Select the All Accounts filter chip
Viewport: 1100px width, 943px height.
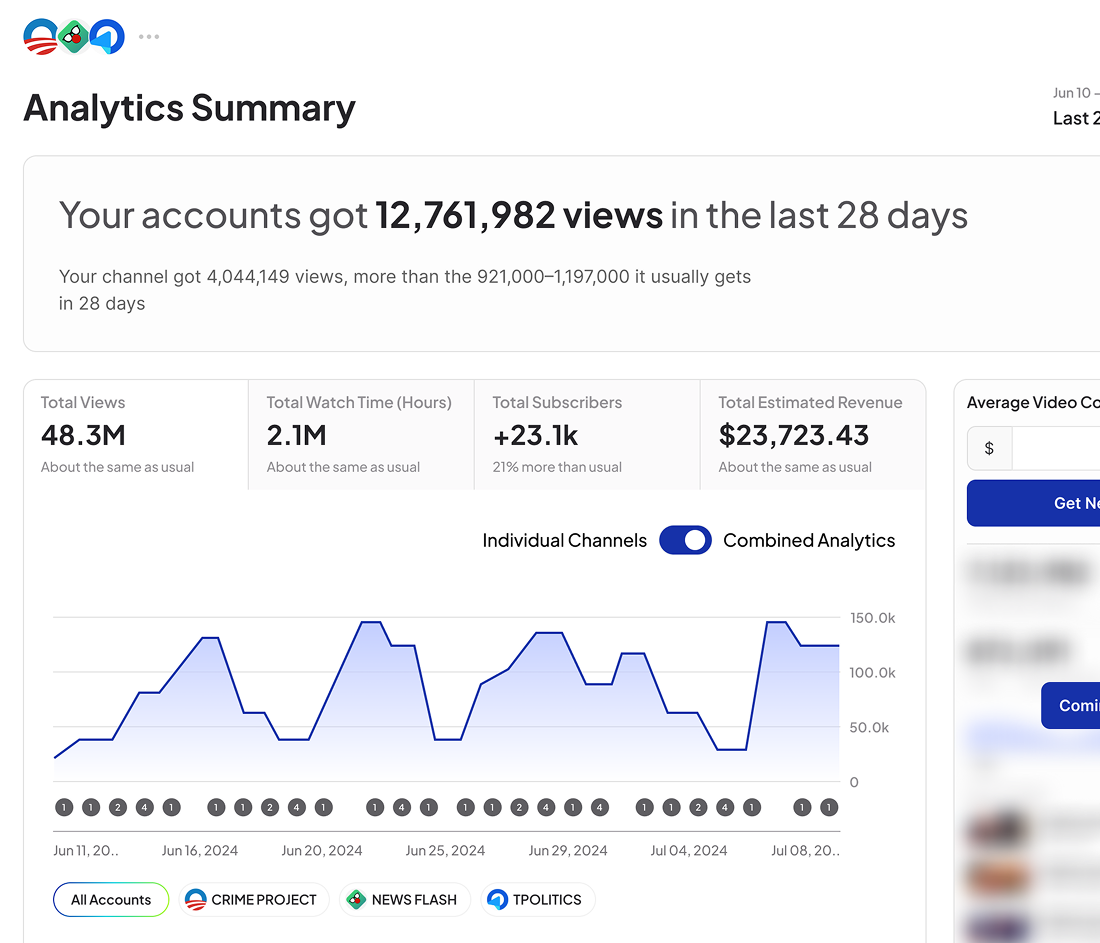111,900
